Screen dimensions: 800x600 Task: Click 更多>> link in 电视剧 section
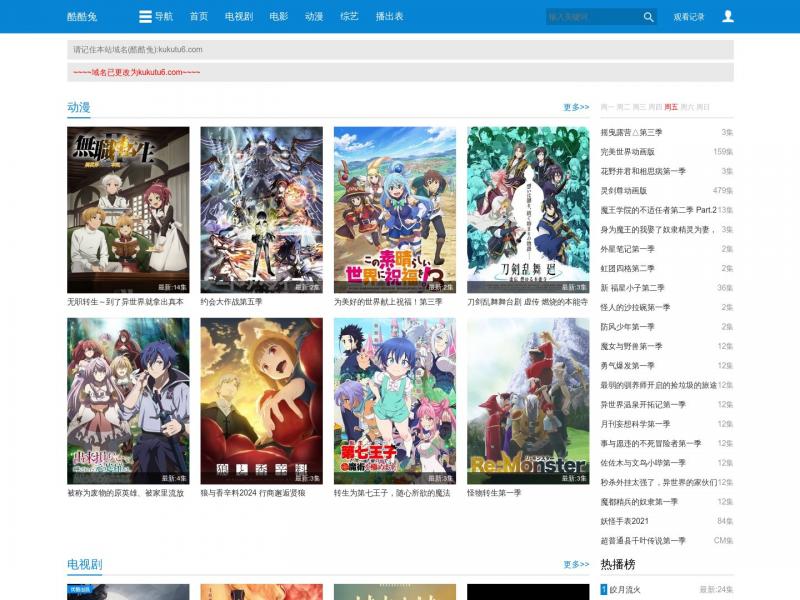[x=576, y=564]
